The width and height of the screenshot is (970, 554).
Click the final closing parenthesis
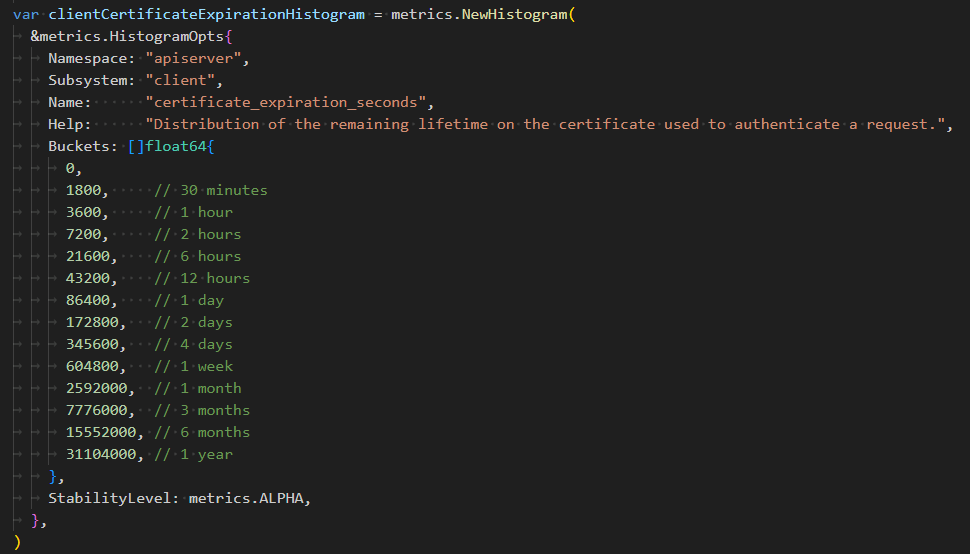(17, 542)
